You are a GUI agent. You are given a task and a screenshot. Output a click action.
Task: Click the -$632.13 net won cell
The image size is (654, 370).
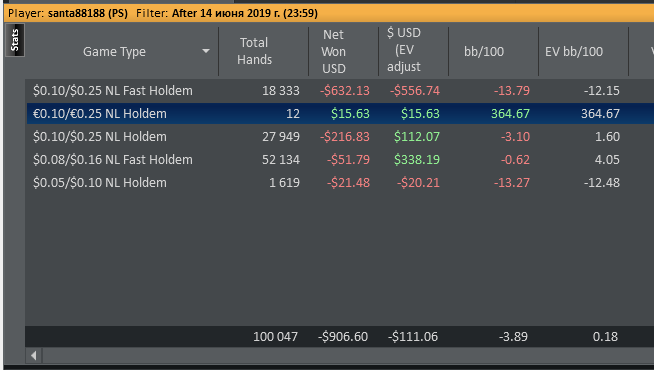[x=345, y=91]
